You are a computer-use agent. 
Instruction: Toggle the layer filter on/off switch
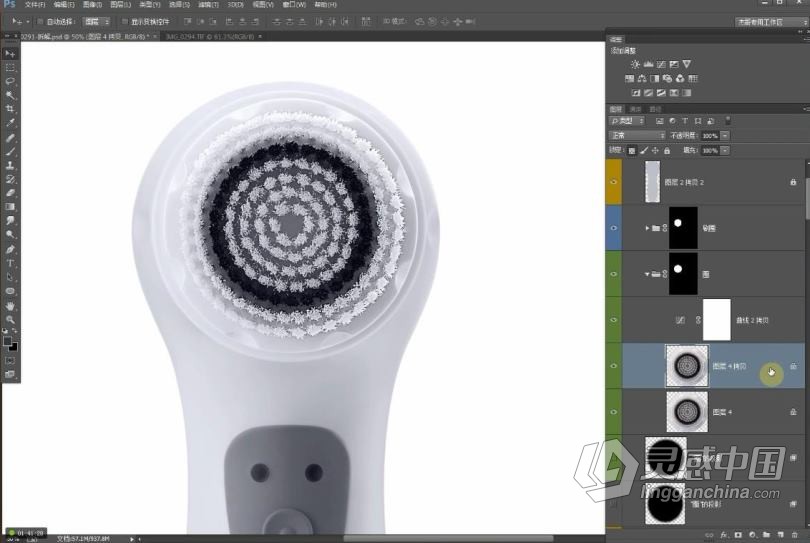point(728,121)
